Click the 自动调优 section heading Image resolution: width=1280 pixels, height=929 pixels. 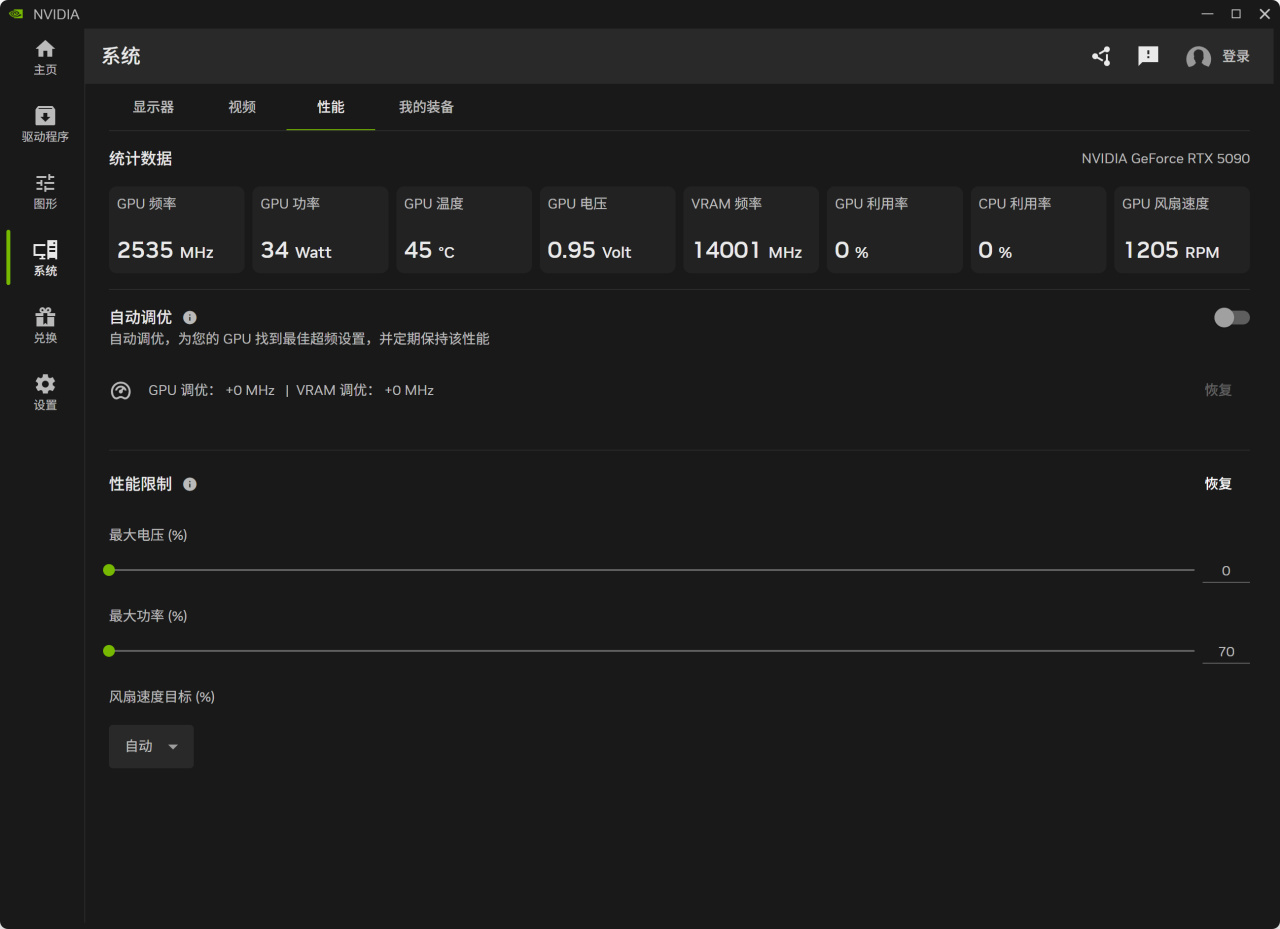click(x=140, y=317)
